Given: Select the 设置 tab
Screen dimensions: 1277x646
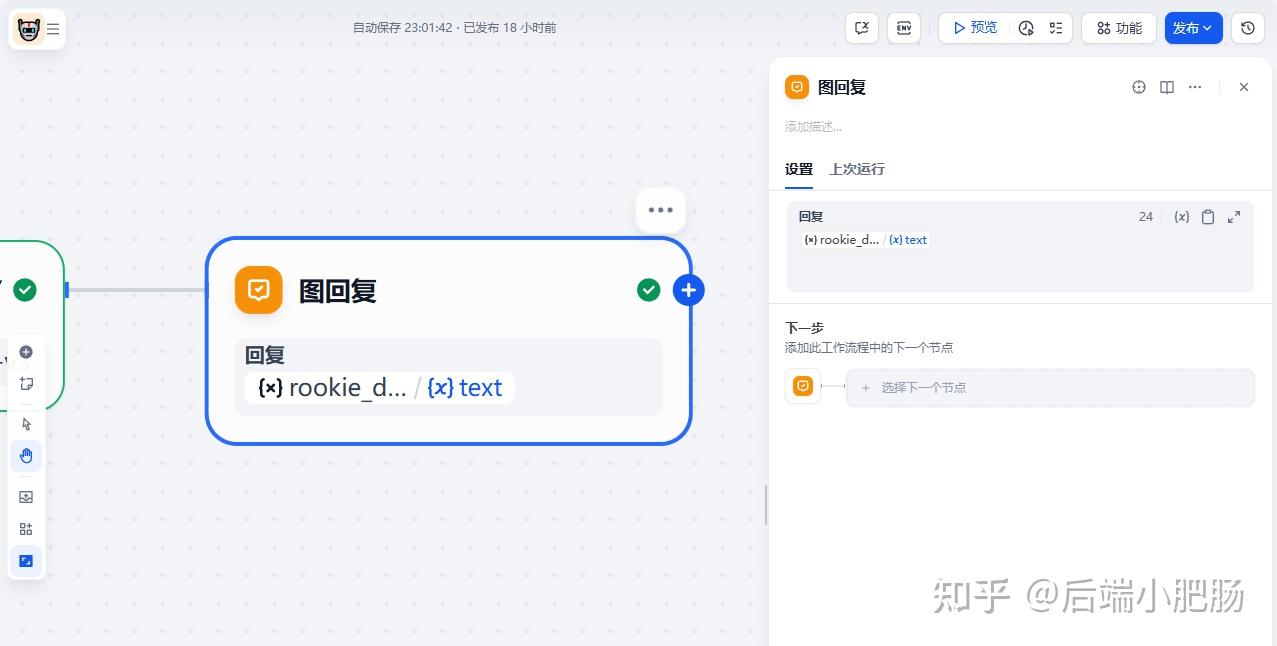Looking at the screenshot, I should tap(798, 169).
